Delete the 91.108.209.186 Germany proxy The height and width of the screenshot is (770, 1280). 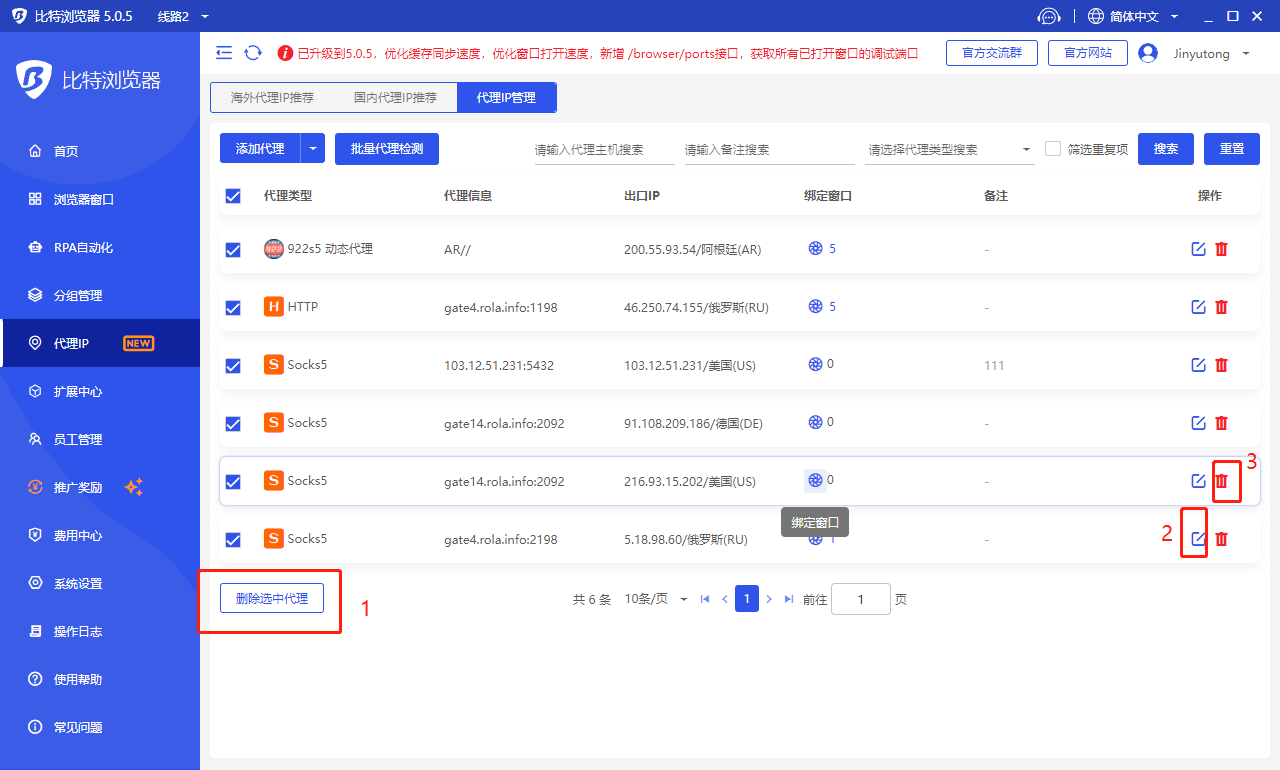point(1221,423)
